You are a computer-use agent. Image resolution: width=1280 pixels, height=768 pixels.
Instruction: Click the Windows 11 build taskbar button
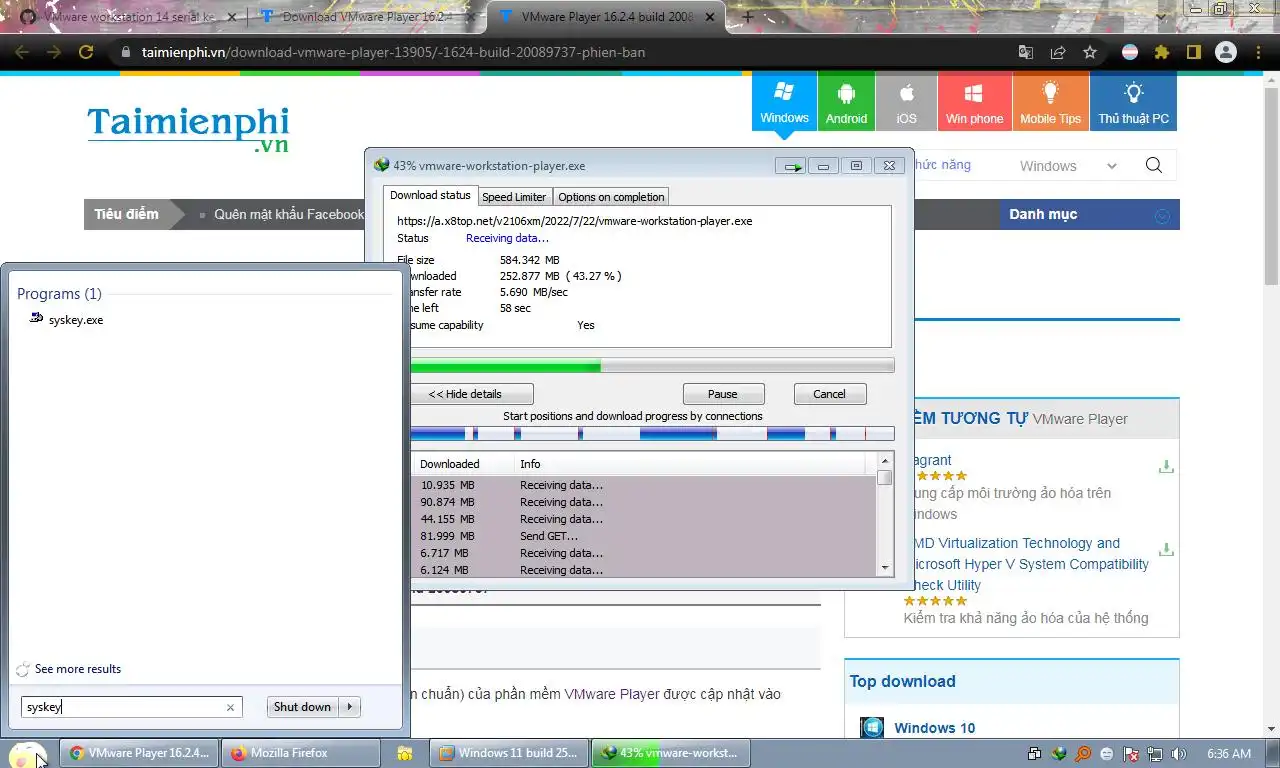509,753
